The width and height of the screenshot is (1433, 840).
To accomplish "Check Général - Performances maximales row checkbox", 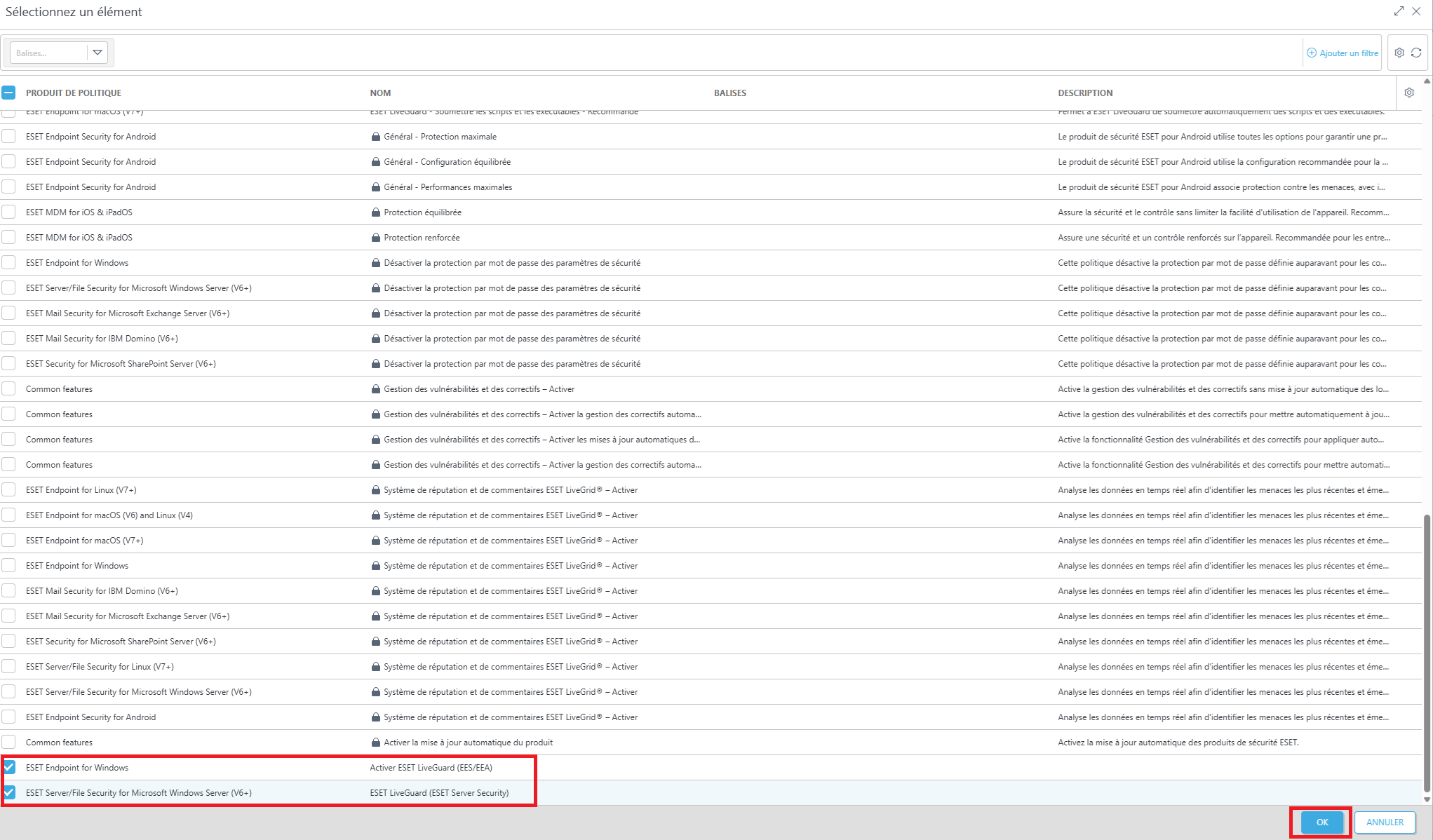I will pyautogui.click(x=8, y=187).
